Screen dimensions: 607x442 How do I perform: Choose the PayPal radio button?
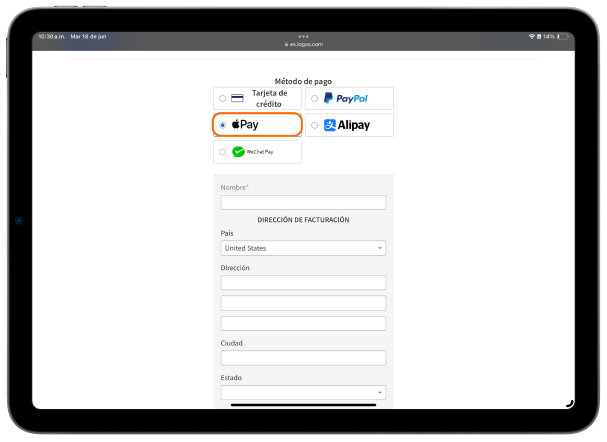(x=314, y=98)
